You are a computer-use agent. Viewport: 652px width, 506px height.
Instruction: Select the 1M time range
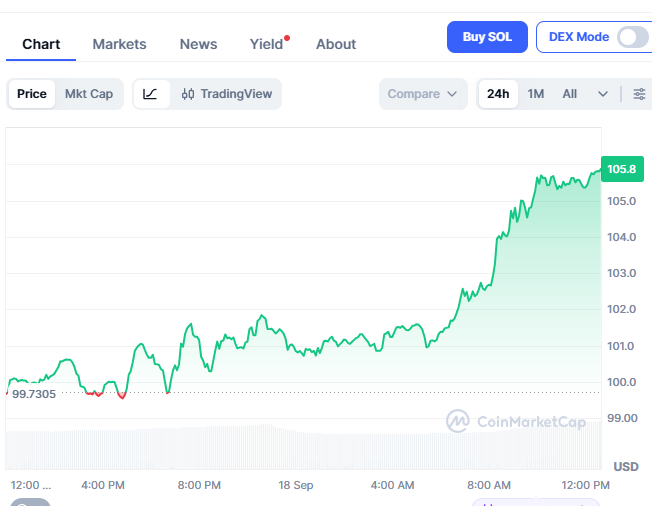tap(536, 94)
